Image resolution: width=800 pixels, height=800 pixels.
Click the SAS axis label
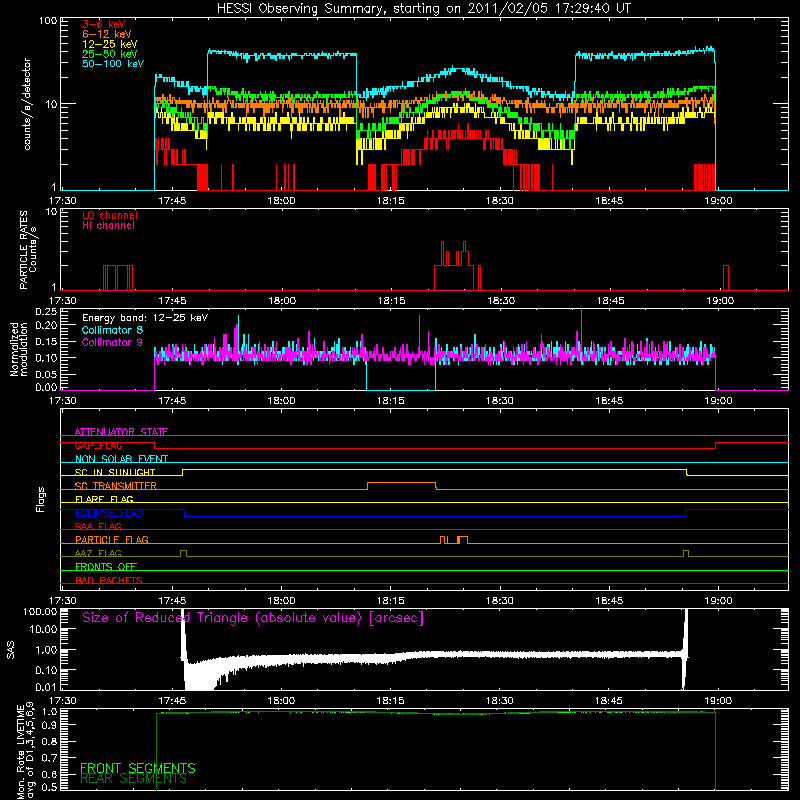tap(10, 651)
